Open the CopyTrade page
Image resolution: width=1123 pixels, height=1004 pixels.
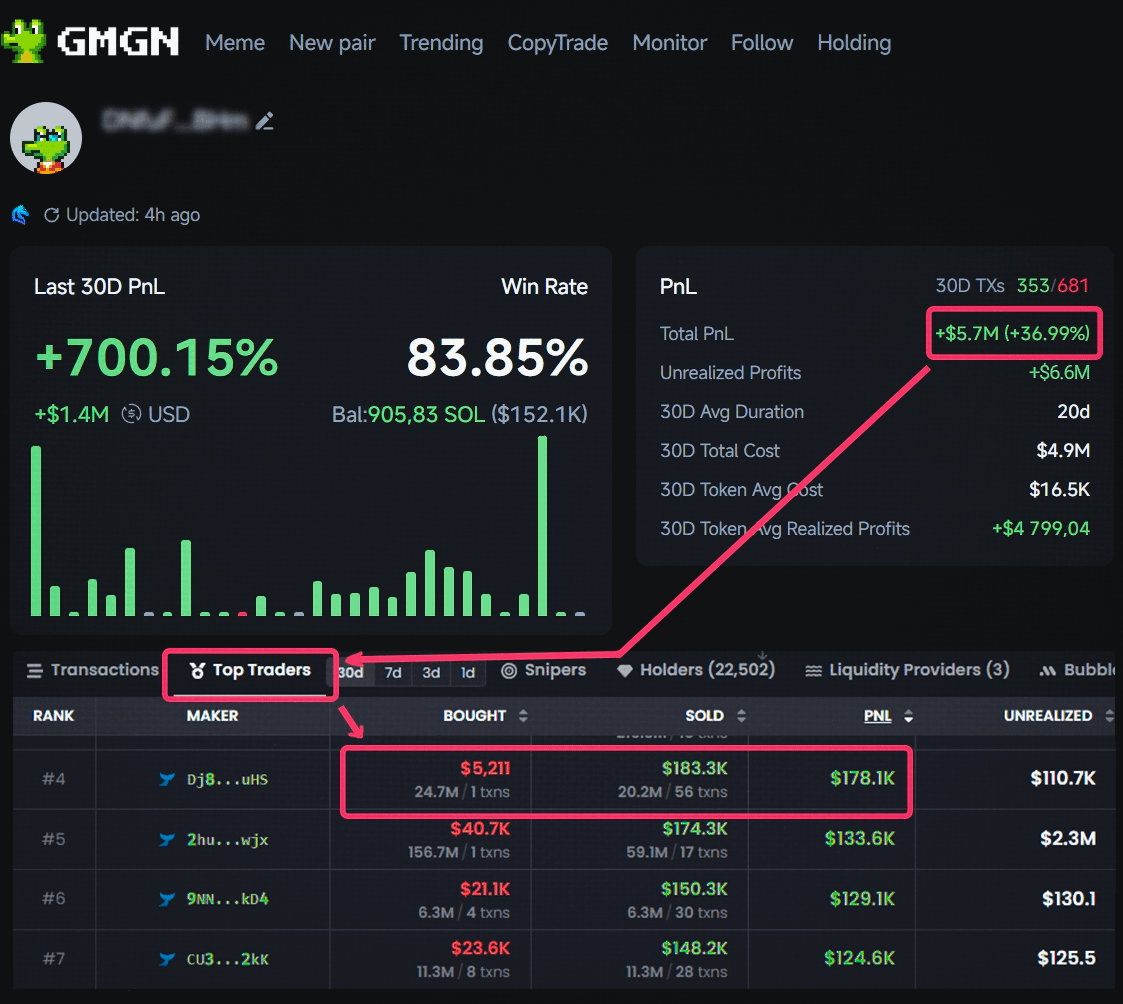pyautogui.click(x=558, y=43)
